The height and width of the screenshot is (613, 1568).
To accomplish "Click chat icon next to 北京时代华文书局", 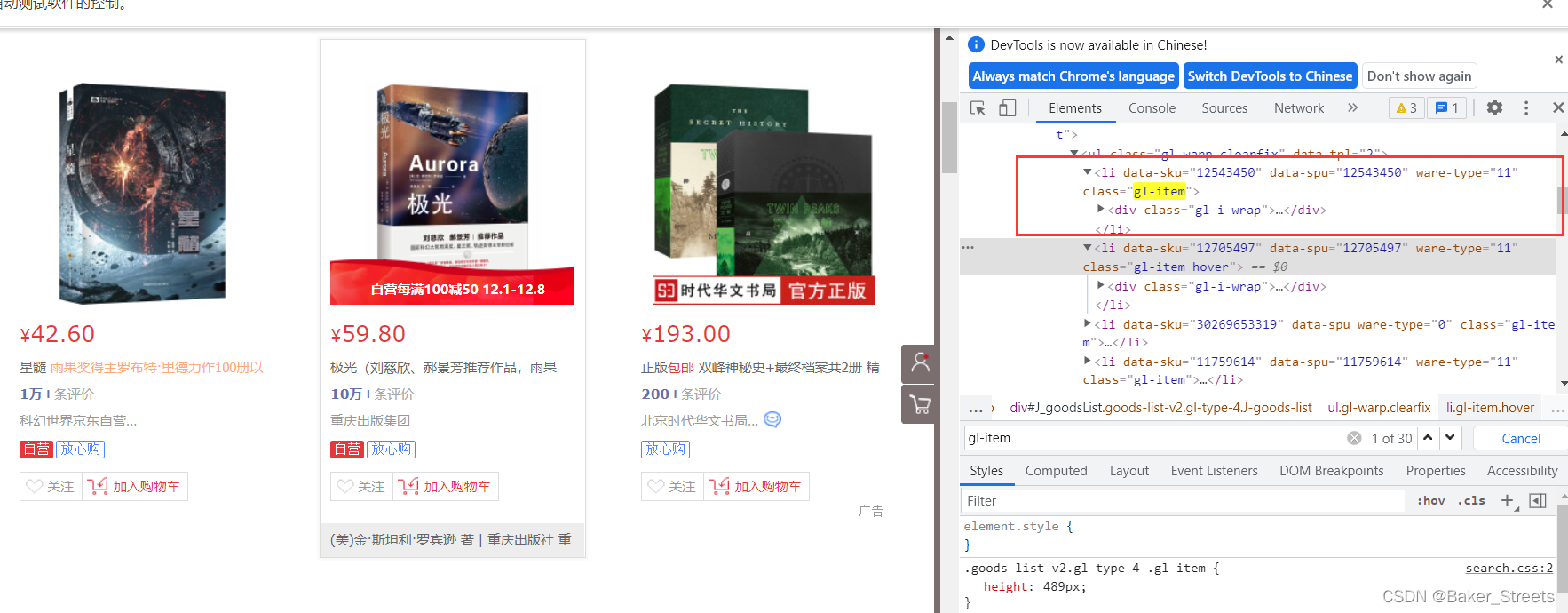I will point(772,419).
